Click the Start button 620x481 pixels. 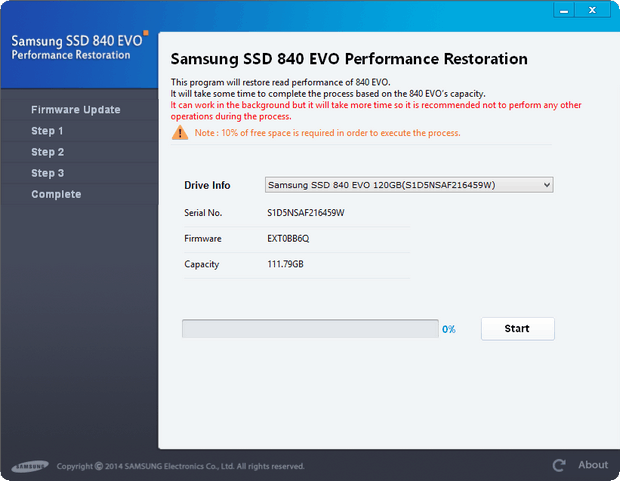517,328
